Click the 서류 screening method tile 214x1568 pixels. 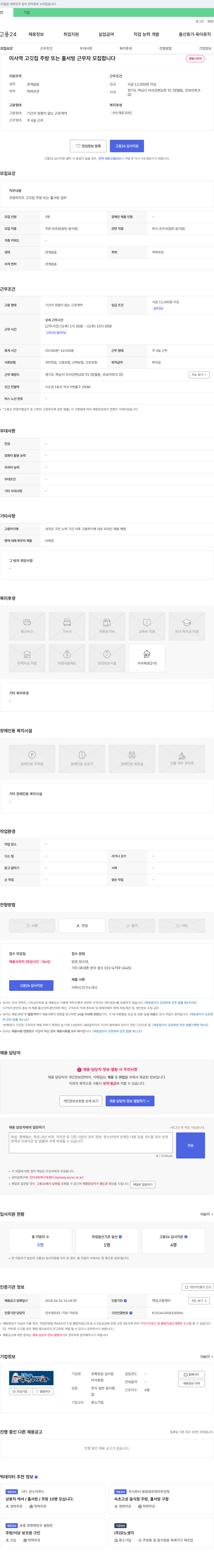(32, 926)
